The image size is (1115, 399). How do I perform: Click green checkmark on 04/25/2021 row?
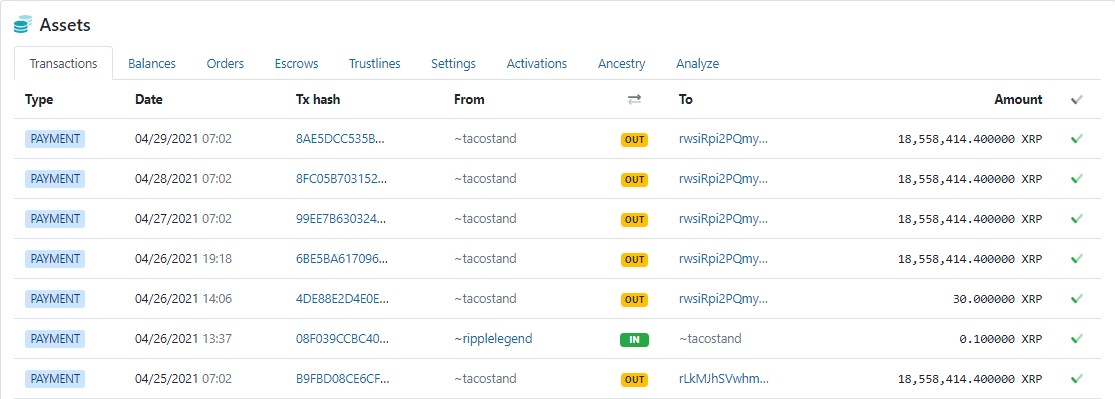[1077, 378]
